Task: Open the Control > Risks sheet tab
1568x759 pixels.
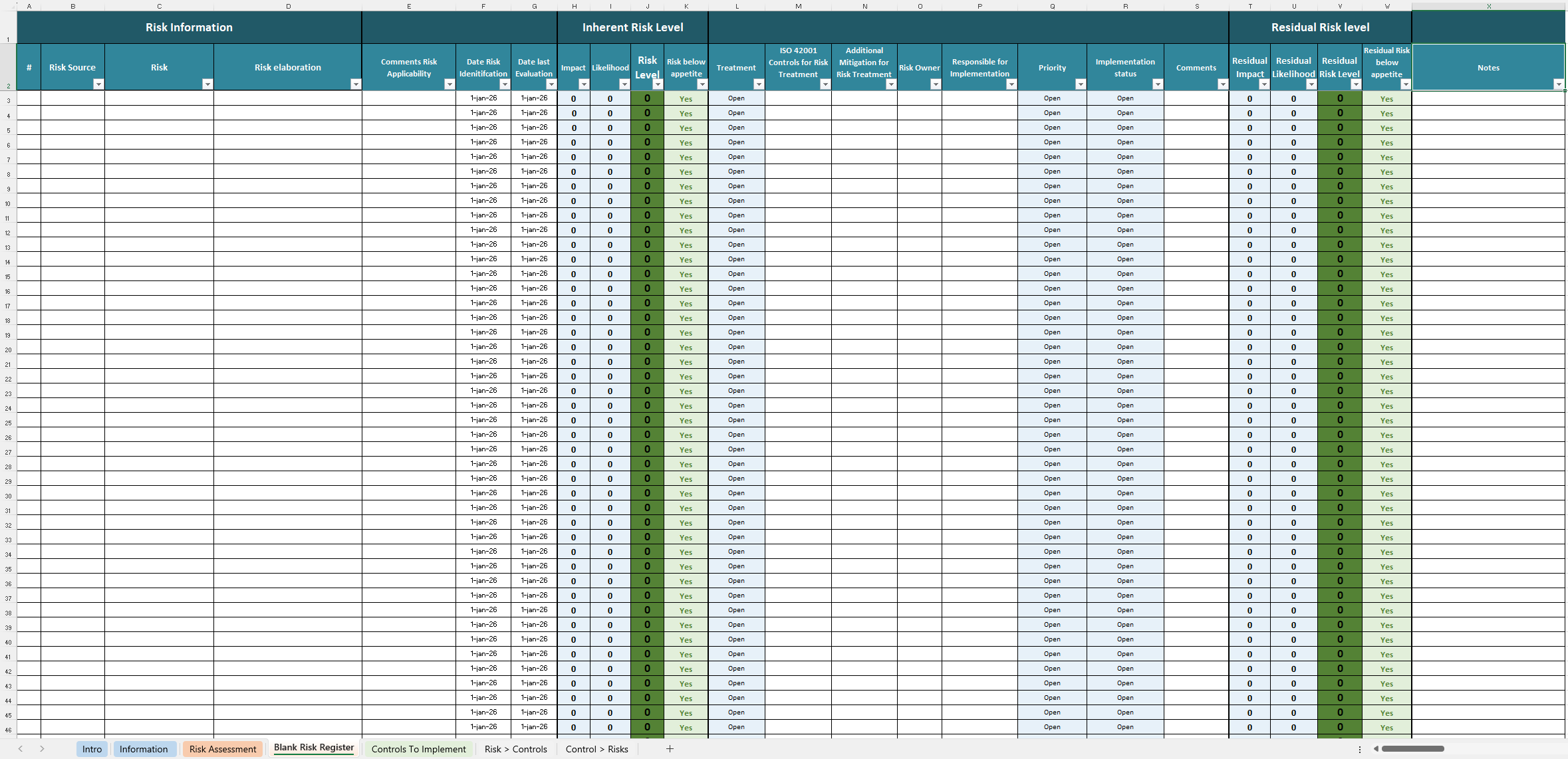Action: point(596,749)
